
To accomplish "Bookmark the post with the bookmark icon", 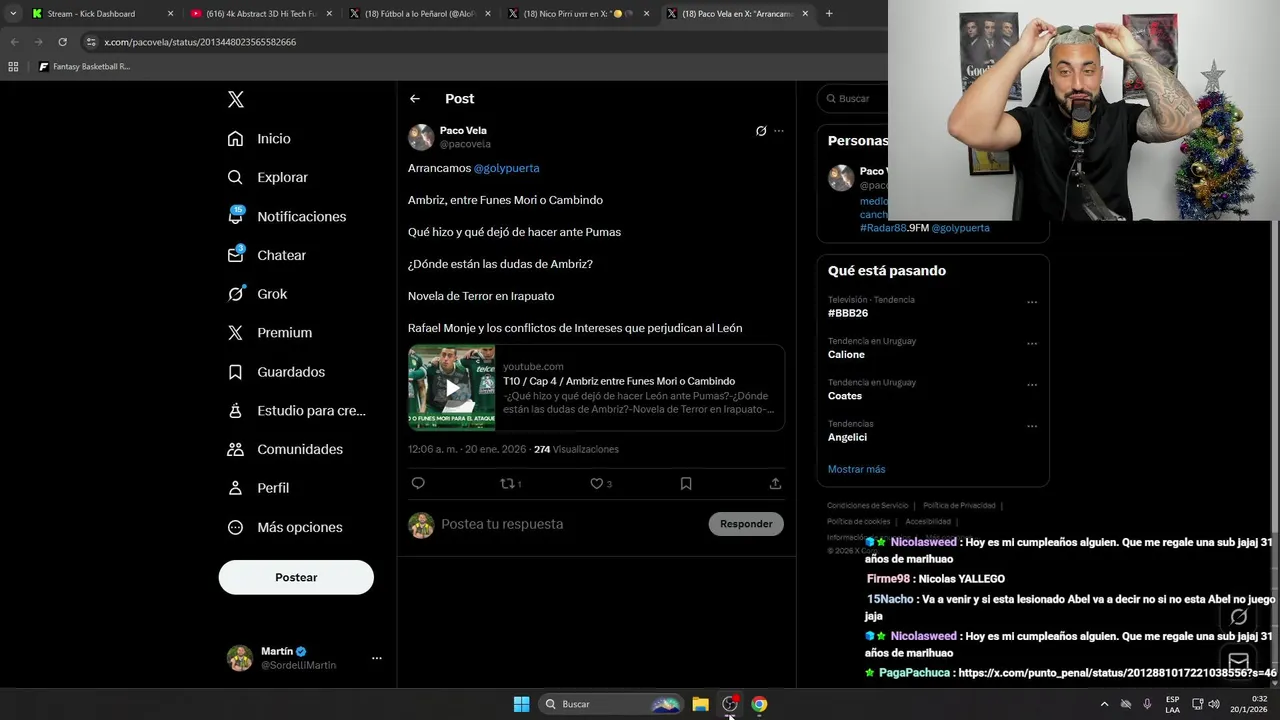I will [686, 483].
